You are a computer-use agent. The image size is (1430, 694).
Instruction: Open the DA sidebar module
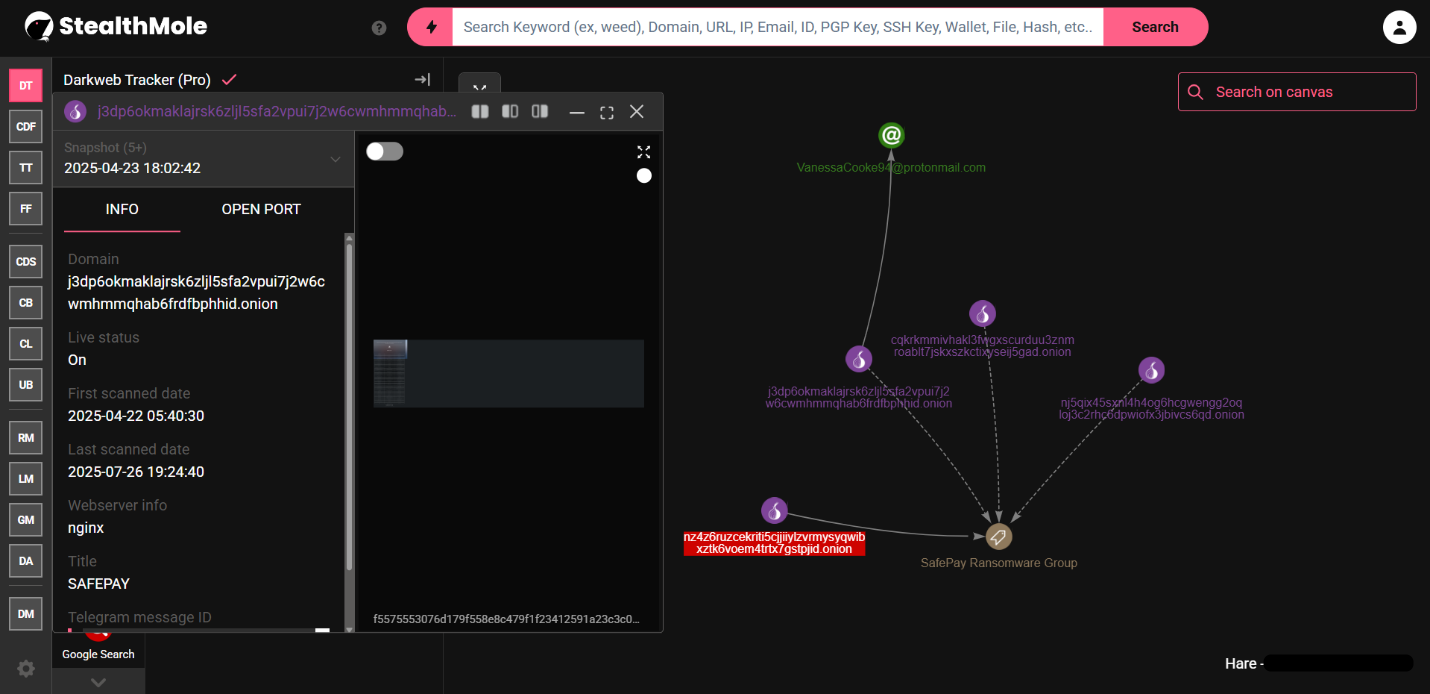(26, 561)
